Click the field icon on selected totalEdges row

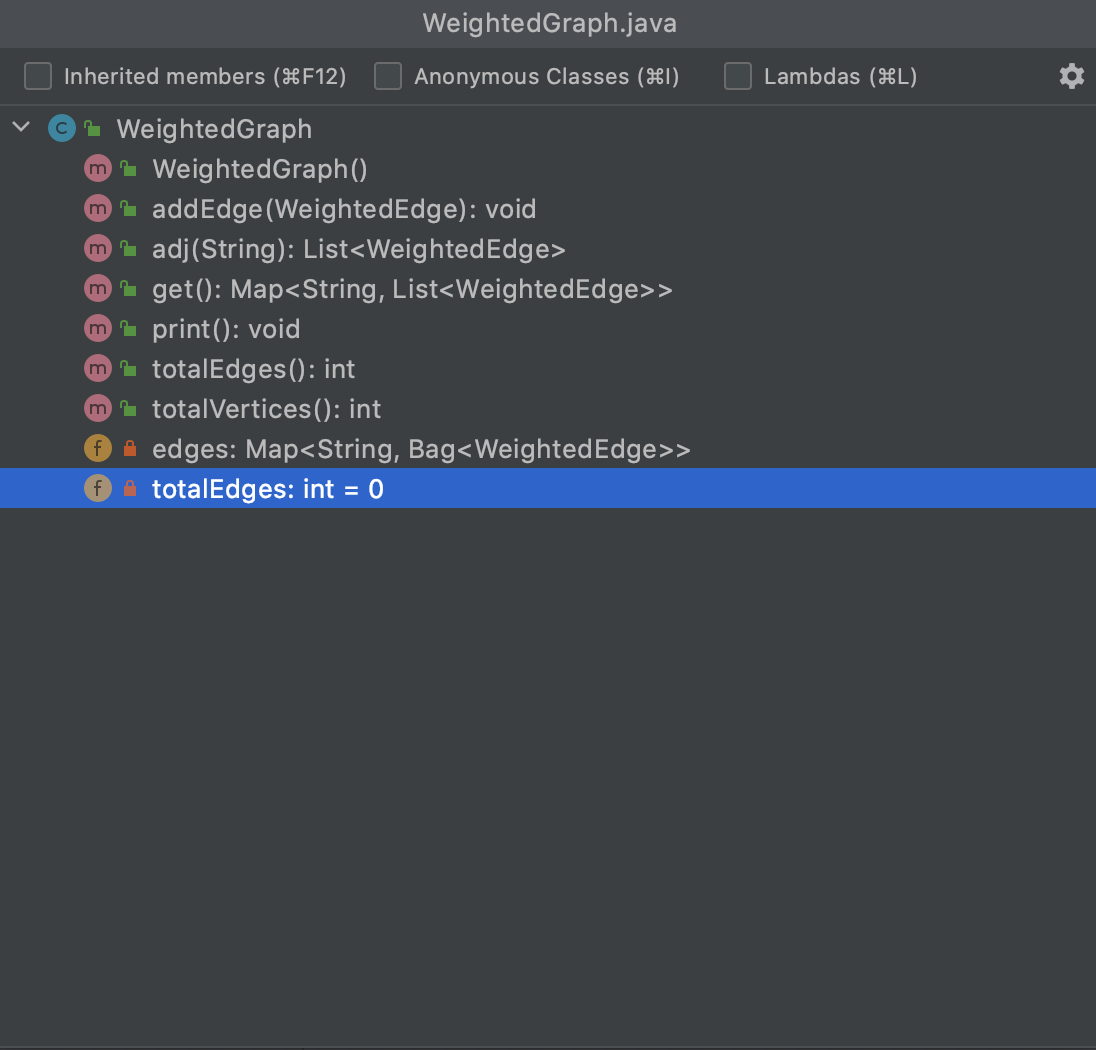(98, 488)
